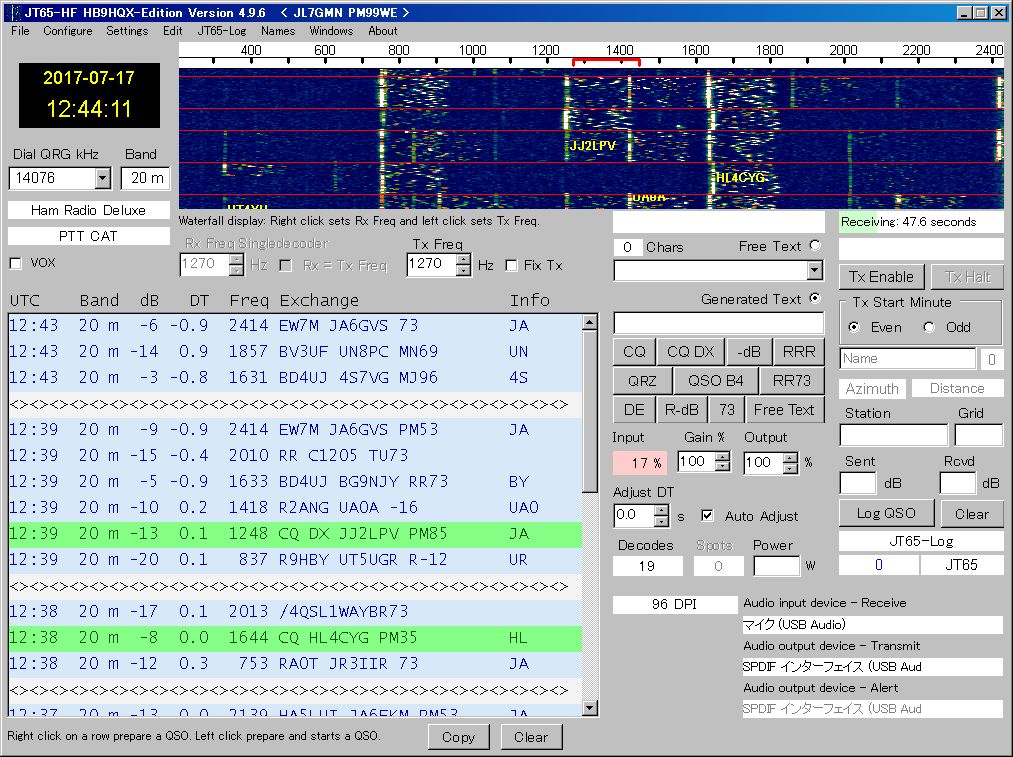Select Odd Tx start minute
The height and width of the screenshot is (757, 1013).
(x=929, y=327)
